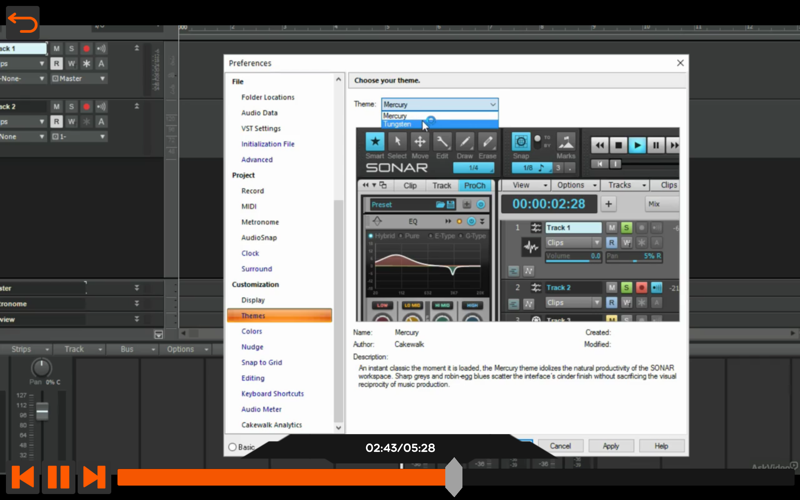The height and width of the screenshot is (500, 800).
Task: Open the AudioSnap preferences page
Action: point(259,238)
